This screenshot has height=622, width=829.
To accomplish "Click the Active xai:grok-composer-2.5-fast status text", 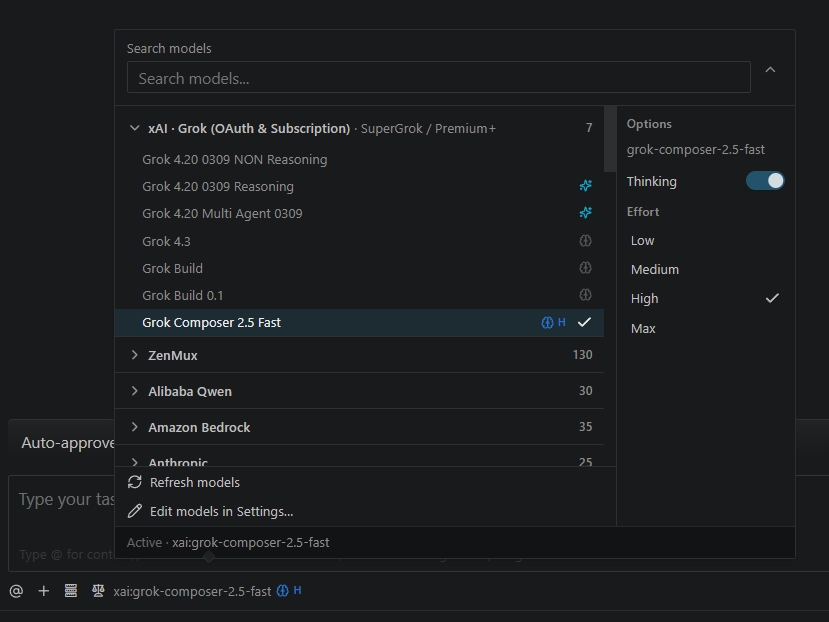I will [x=228, y=543].
